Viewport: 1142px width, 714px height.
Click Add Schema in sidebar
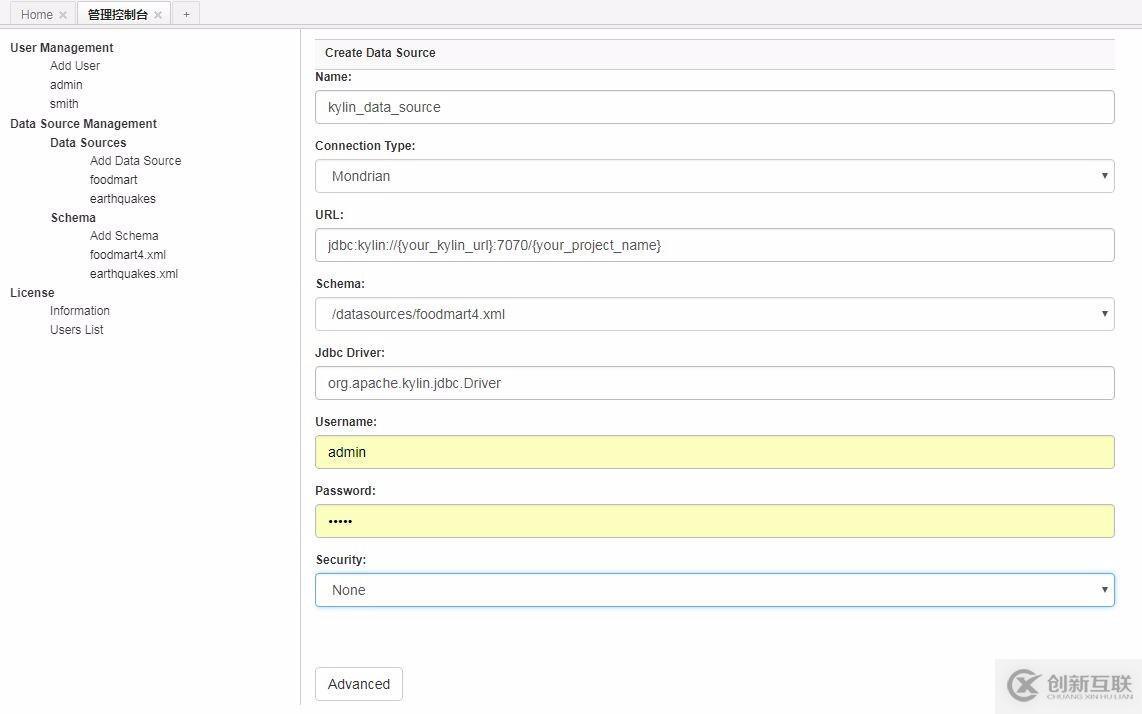[x=124, y=236]
